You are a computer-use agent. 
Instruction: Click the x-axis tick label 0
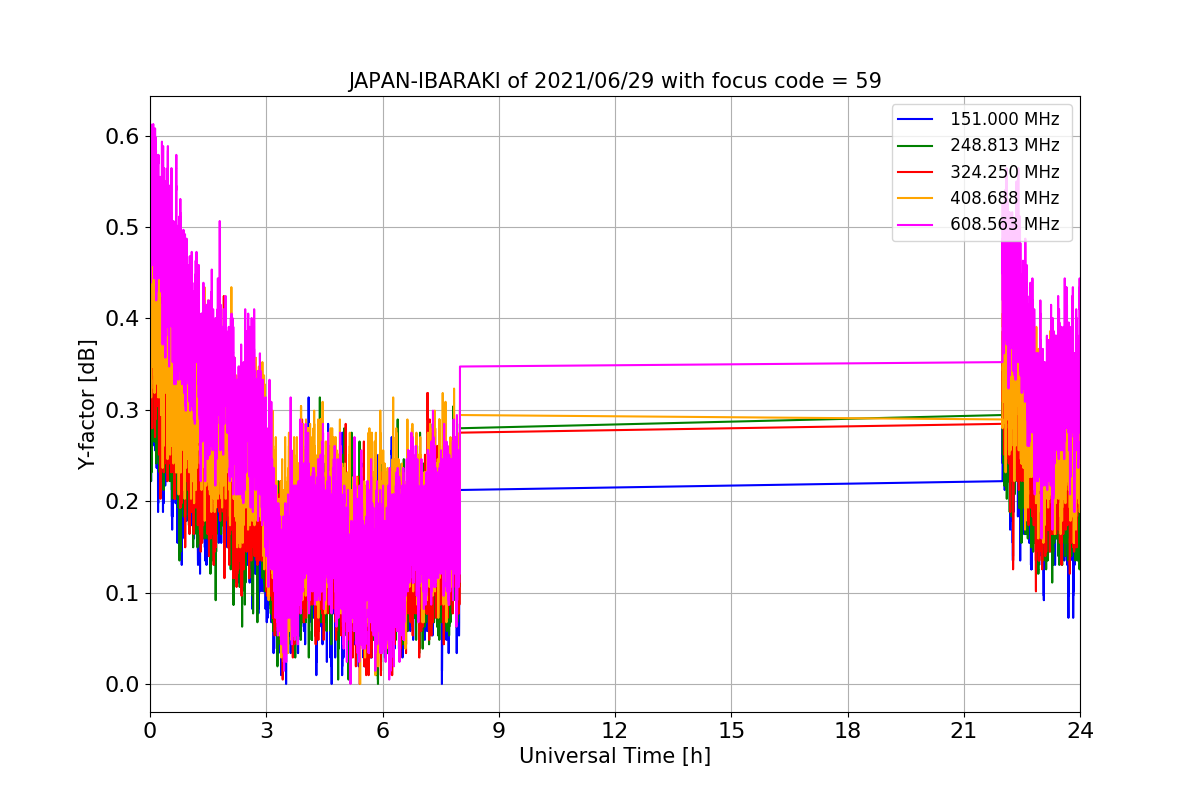(x=150, y=730)
